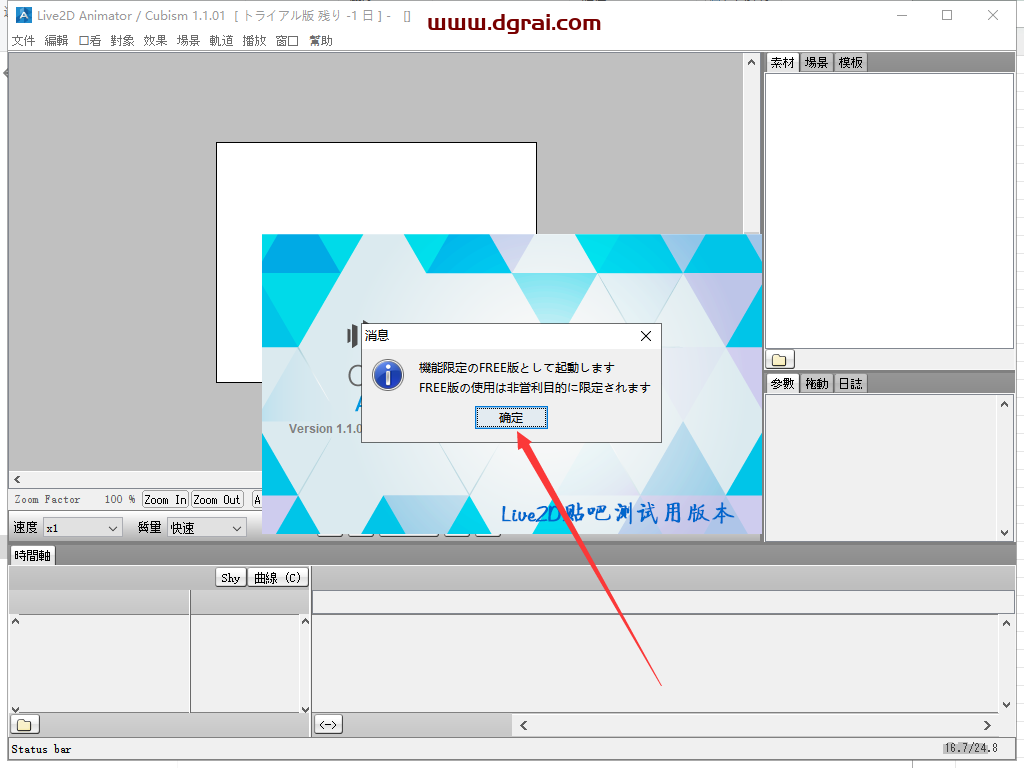Click timeline horizontal scrollbar right arrow
Image resolution: width=1024 pixels, height=768 pixels.
(987, 726)
